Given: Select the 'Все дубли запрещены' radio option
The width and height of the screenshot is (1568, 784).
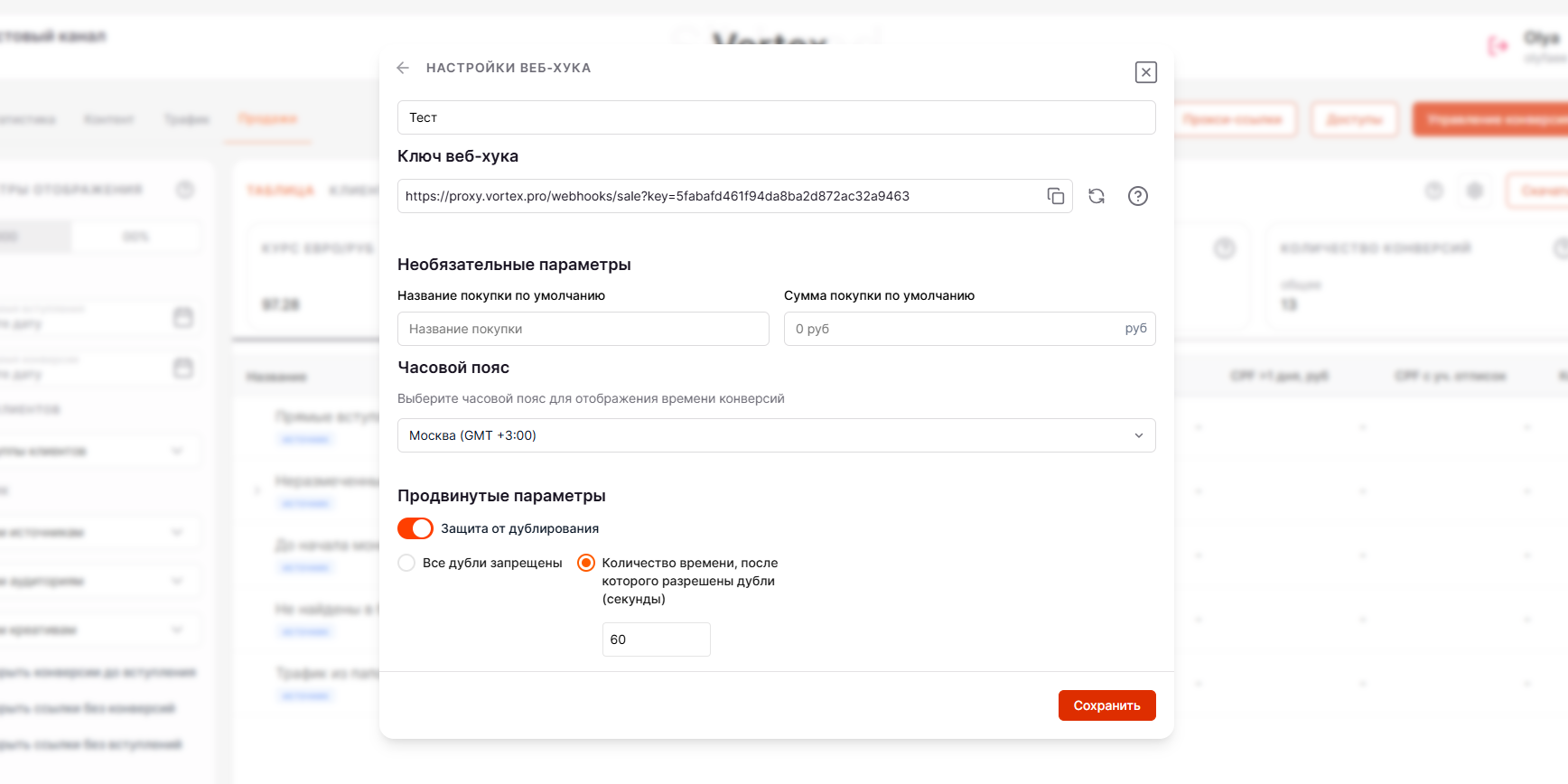Looking at the screenshot, I should [406, 562].
